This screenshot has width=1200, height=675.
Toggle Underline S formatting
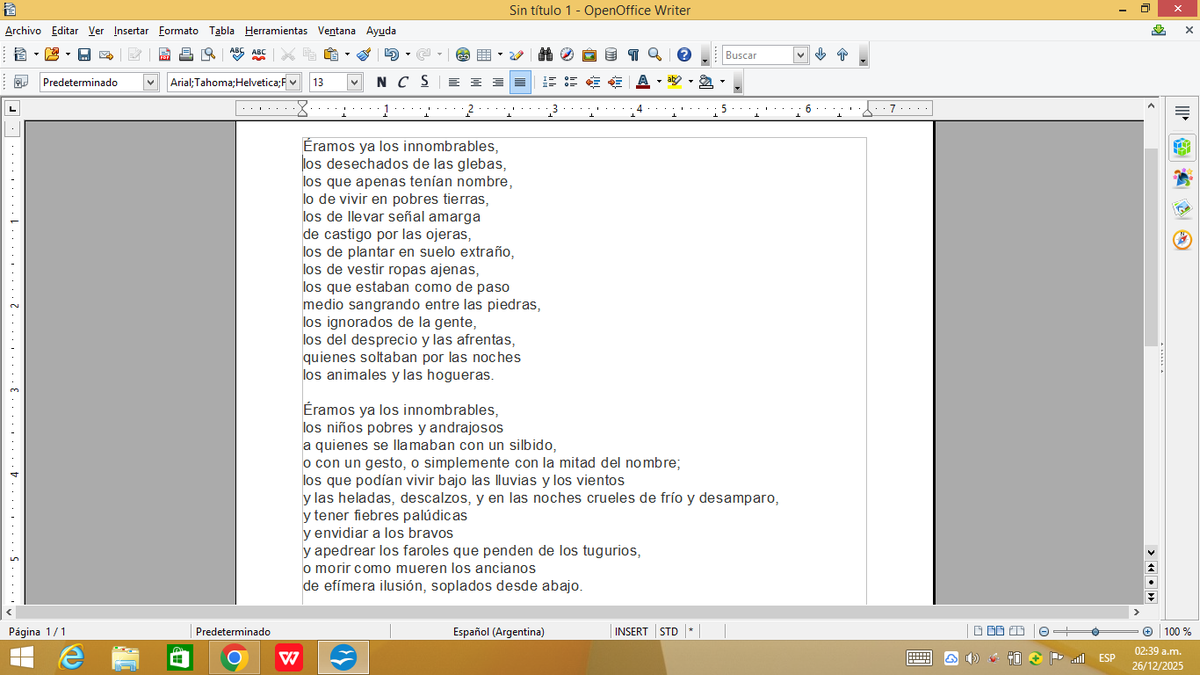click(425, 82)
